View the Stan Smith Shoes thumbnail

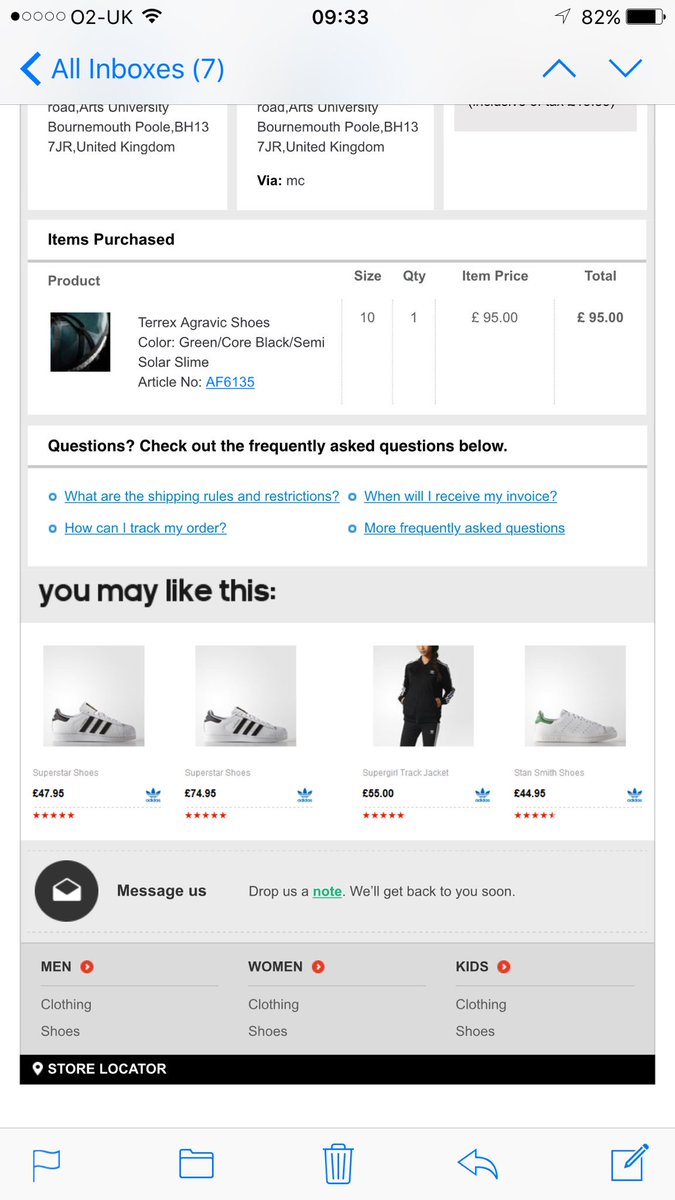tap(575, 695)
